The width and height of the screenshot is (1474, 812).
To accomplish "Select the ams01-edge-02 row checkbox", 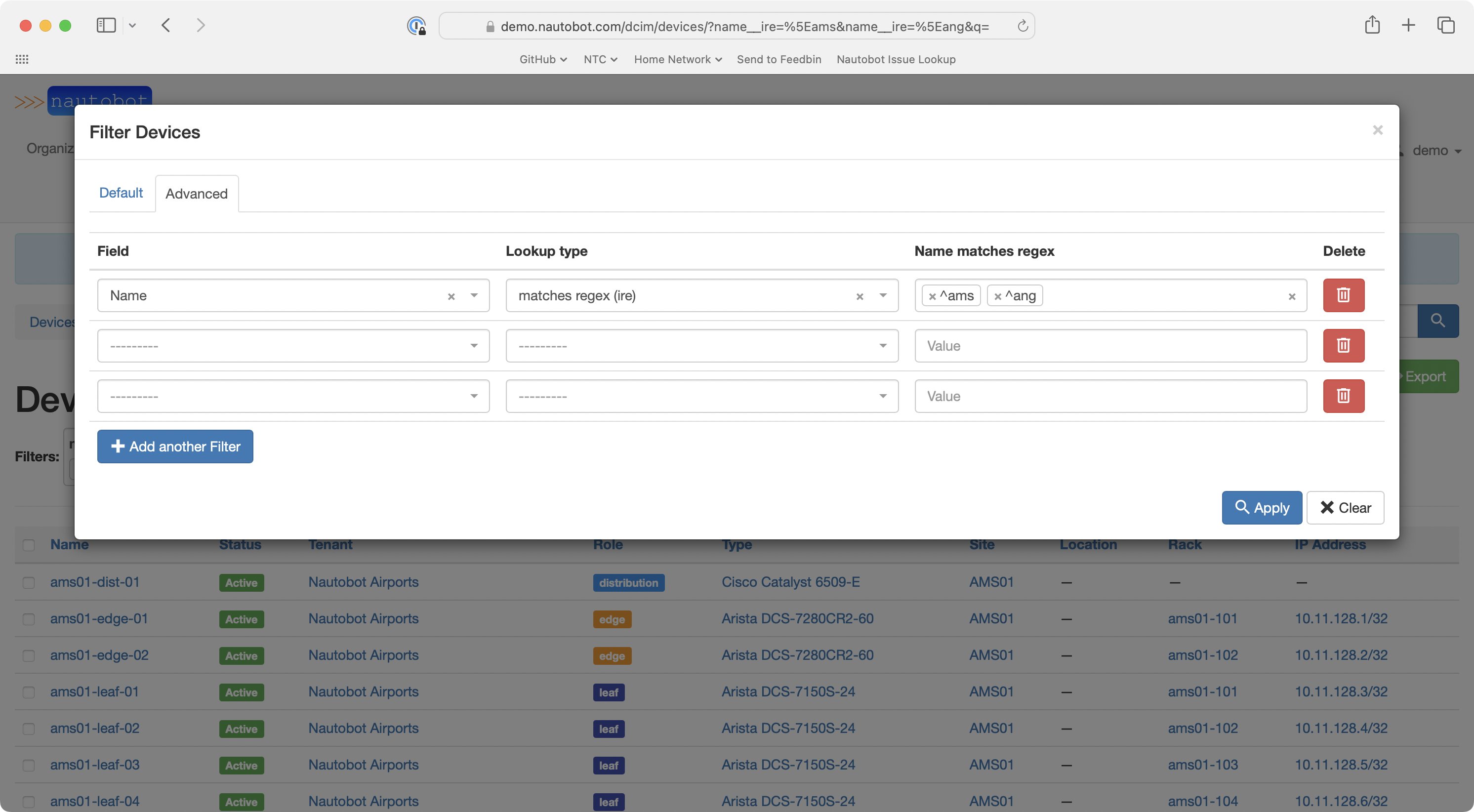I will click(29, 656).
